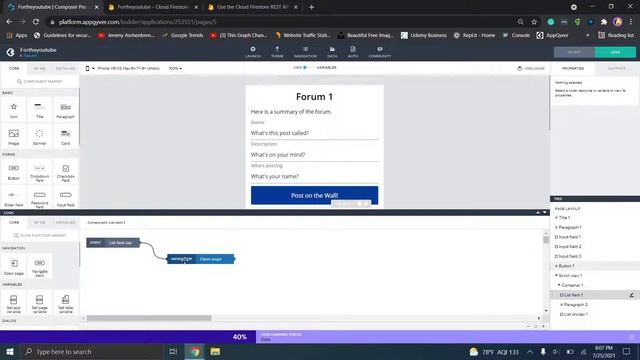This screenshot has width=640, height=360.
Task: Search the component market
Action: [40, 81]
